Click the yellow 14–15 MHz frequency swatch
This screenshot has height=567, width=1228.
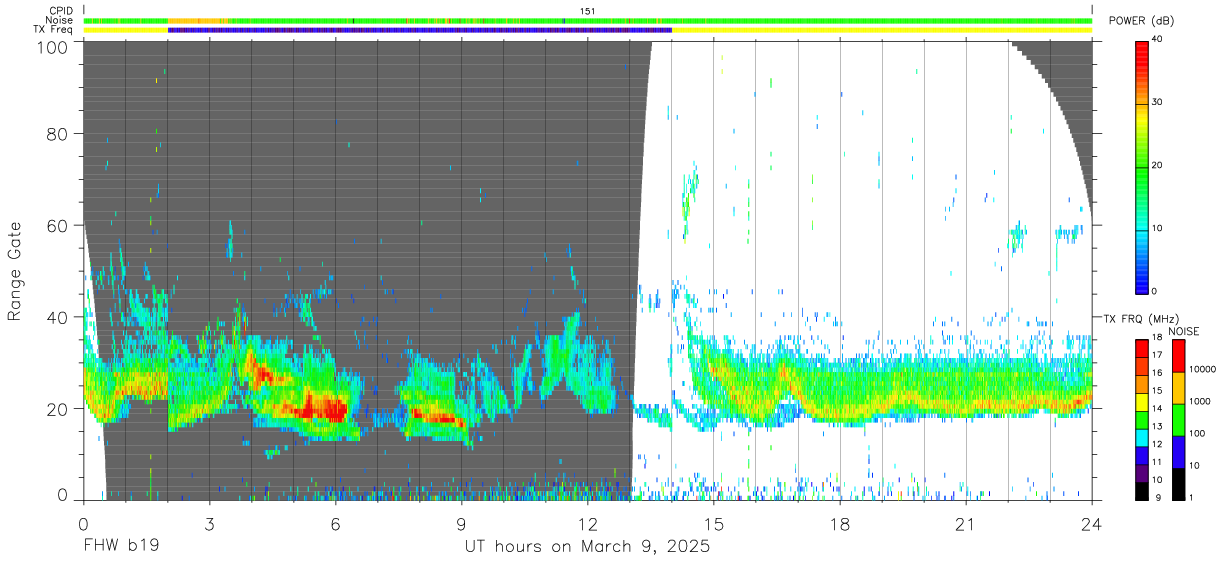pos(1143,402)
